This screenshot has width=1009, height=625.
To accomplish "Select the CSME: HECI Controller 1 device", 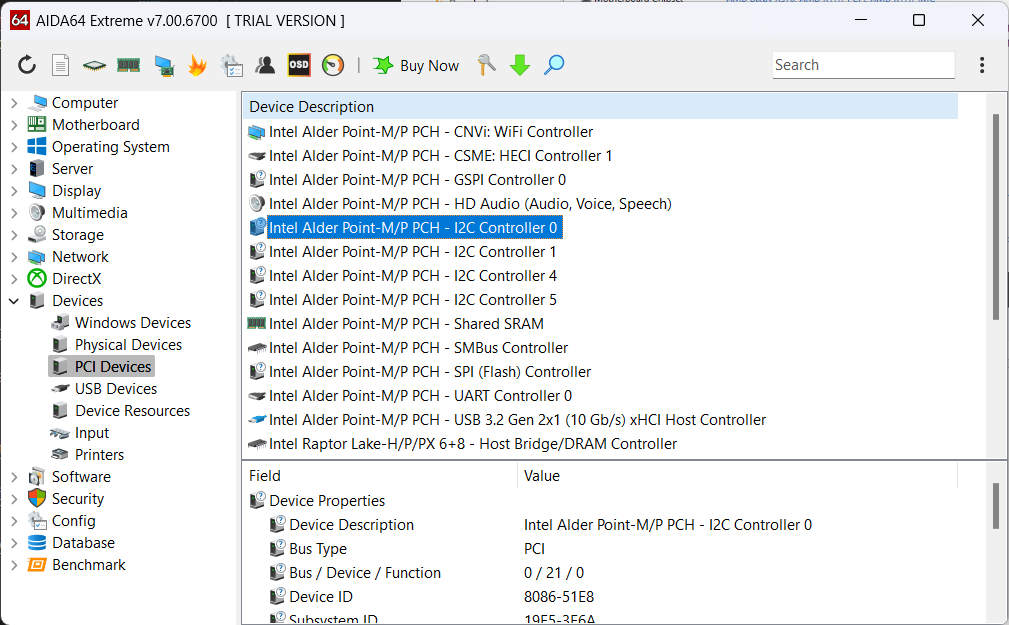I will click(x=440, y=156).
